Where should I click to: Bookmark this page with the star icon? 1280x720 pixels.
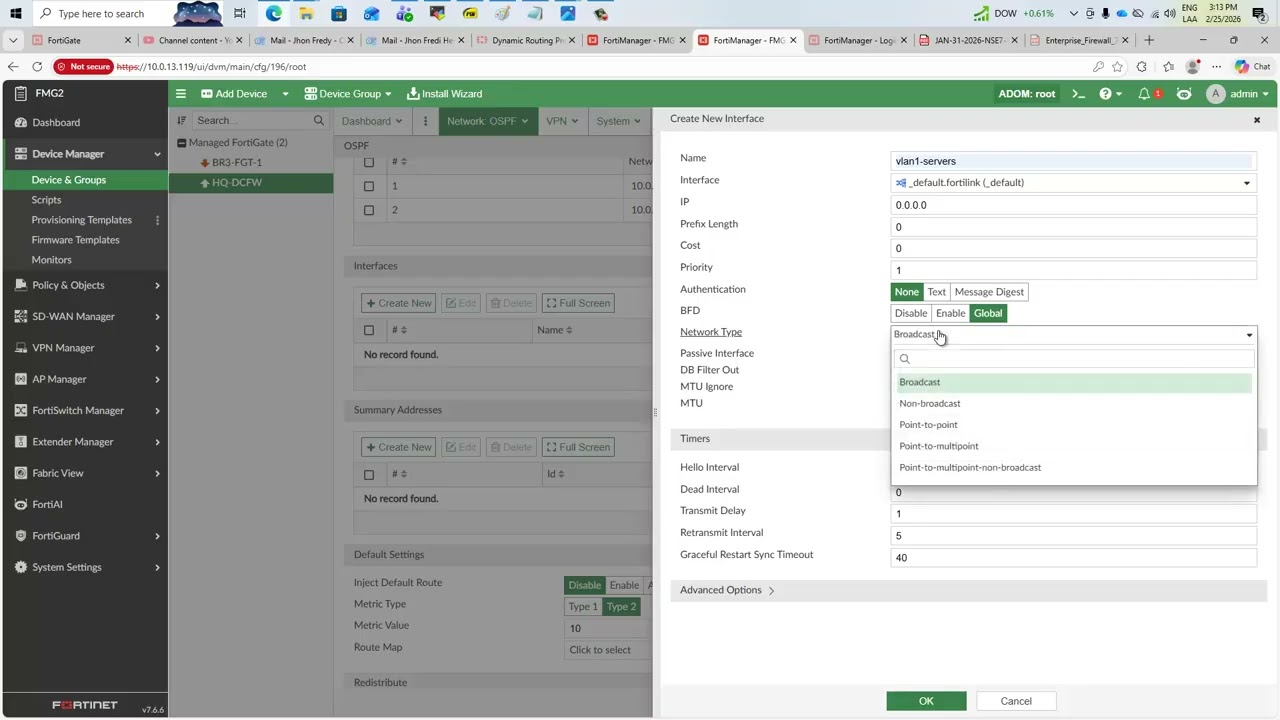click(1117, 67)
